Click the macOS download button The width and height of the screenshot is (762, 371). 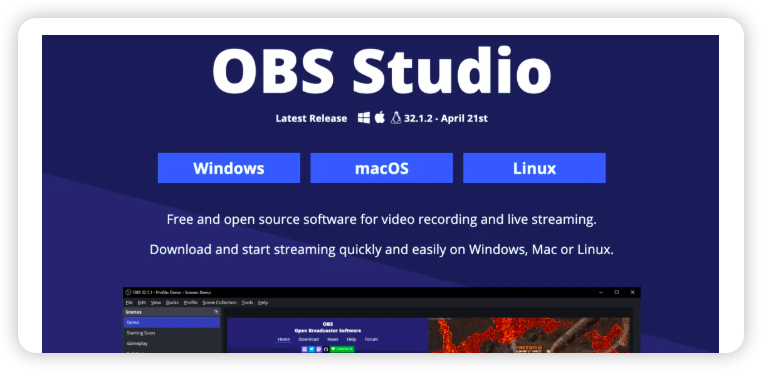[381, 168]
